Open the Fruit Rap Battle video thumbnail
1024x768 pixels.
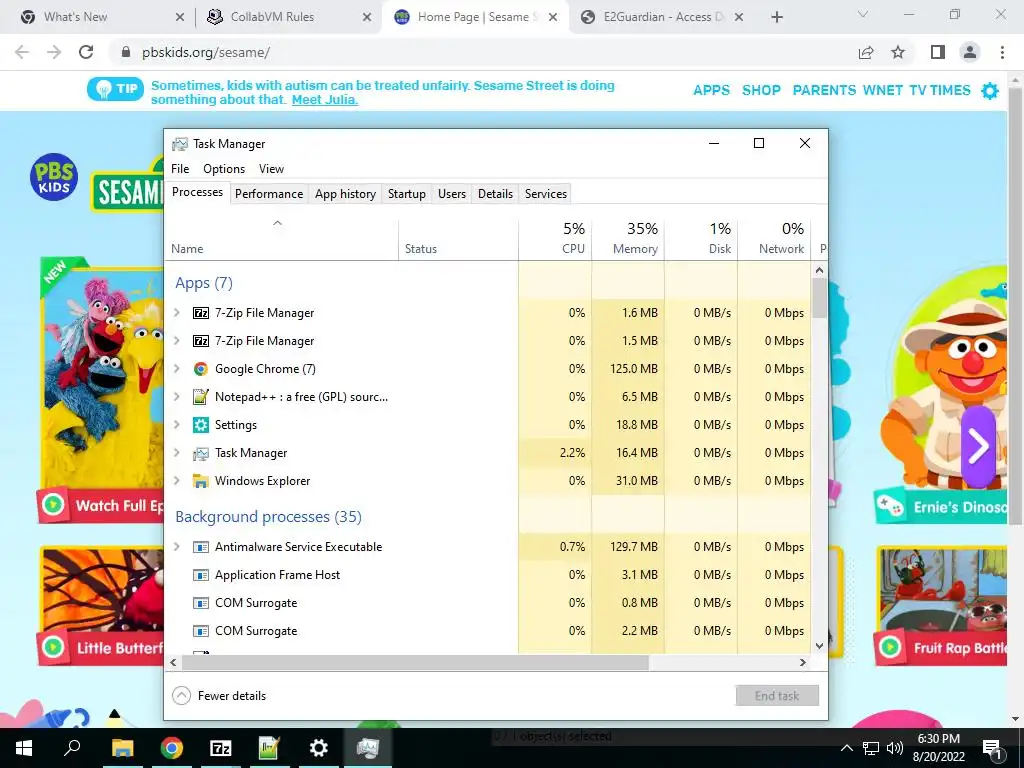click(940, 605)
